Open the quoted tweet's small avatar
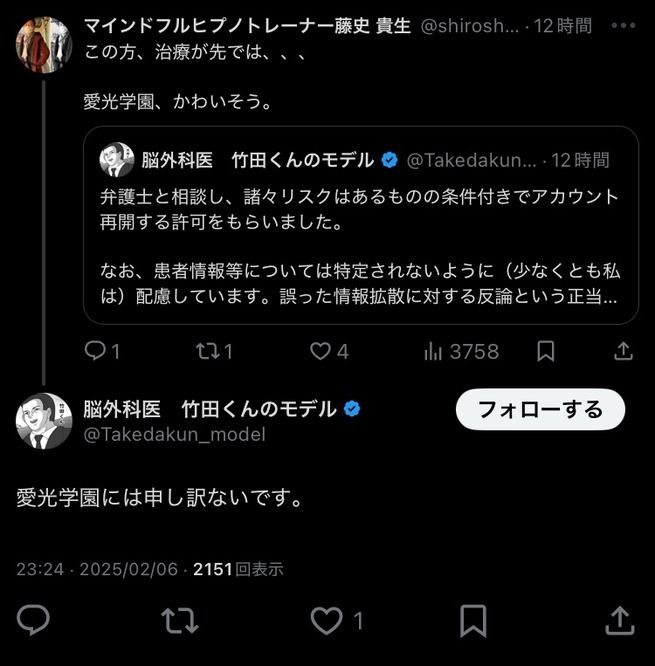The width and height of the screenshot is (655, 666). (x=117, y=160)
